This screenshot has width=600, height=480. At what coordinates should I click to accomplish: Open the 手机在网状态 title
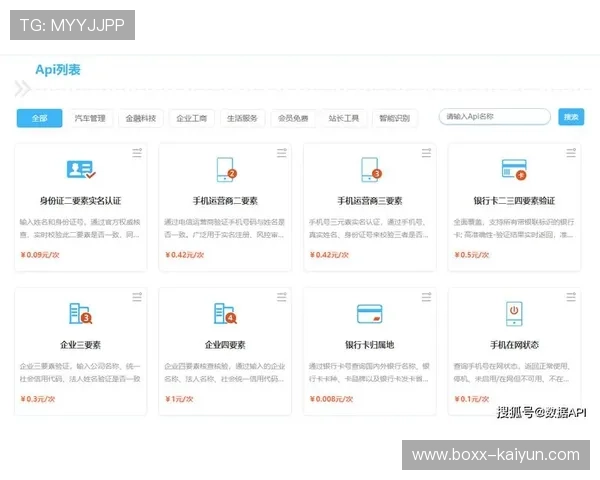[x=514, y=344]
